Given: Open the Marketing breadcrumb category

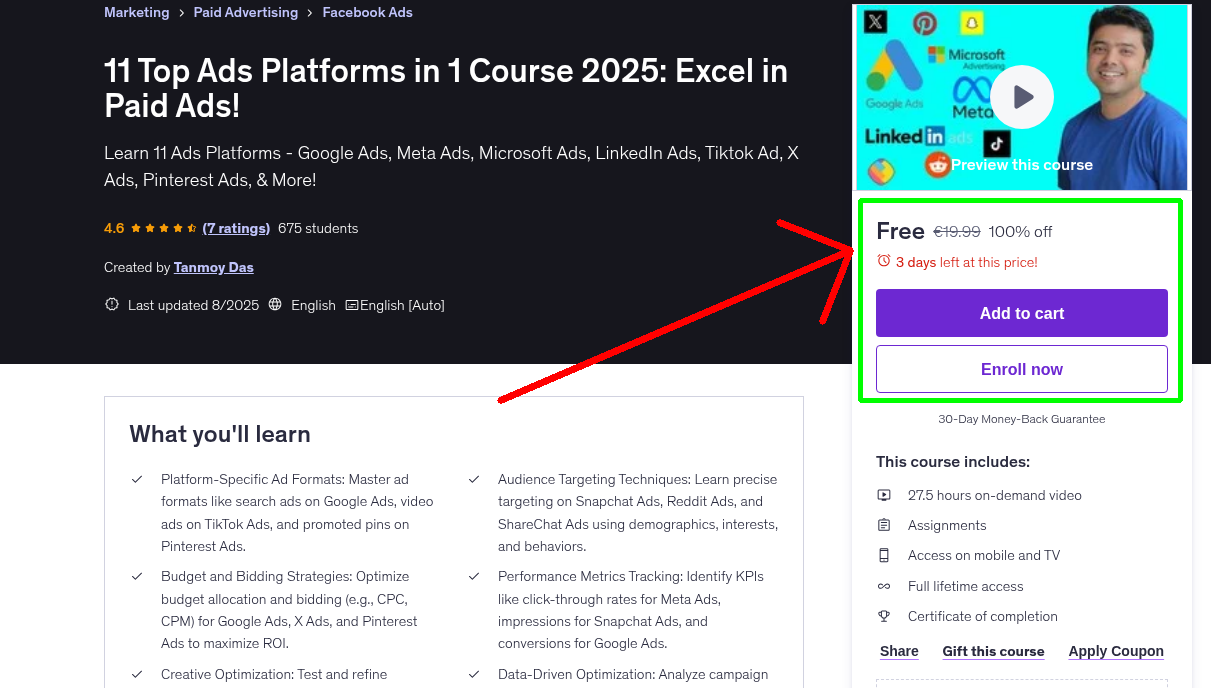Looking at the screenshot, I should [x=136, y=12].
